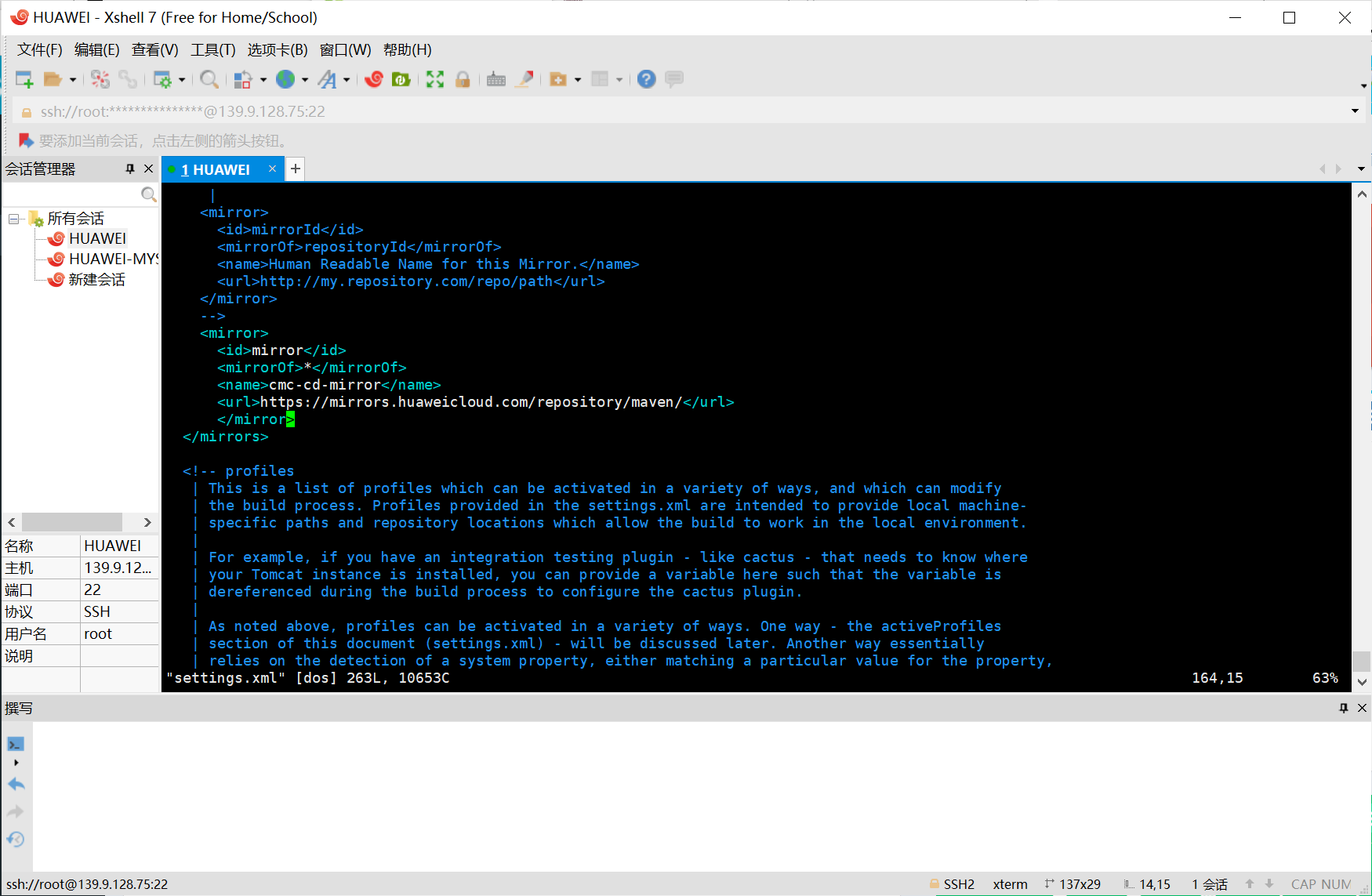
Task: Expand the open-folder toolbar dropdown arrow
Action: (73, 80)
